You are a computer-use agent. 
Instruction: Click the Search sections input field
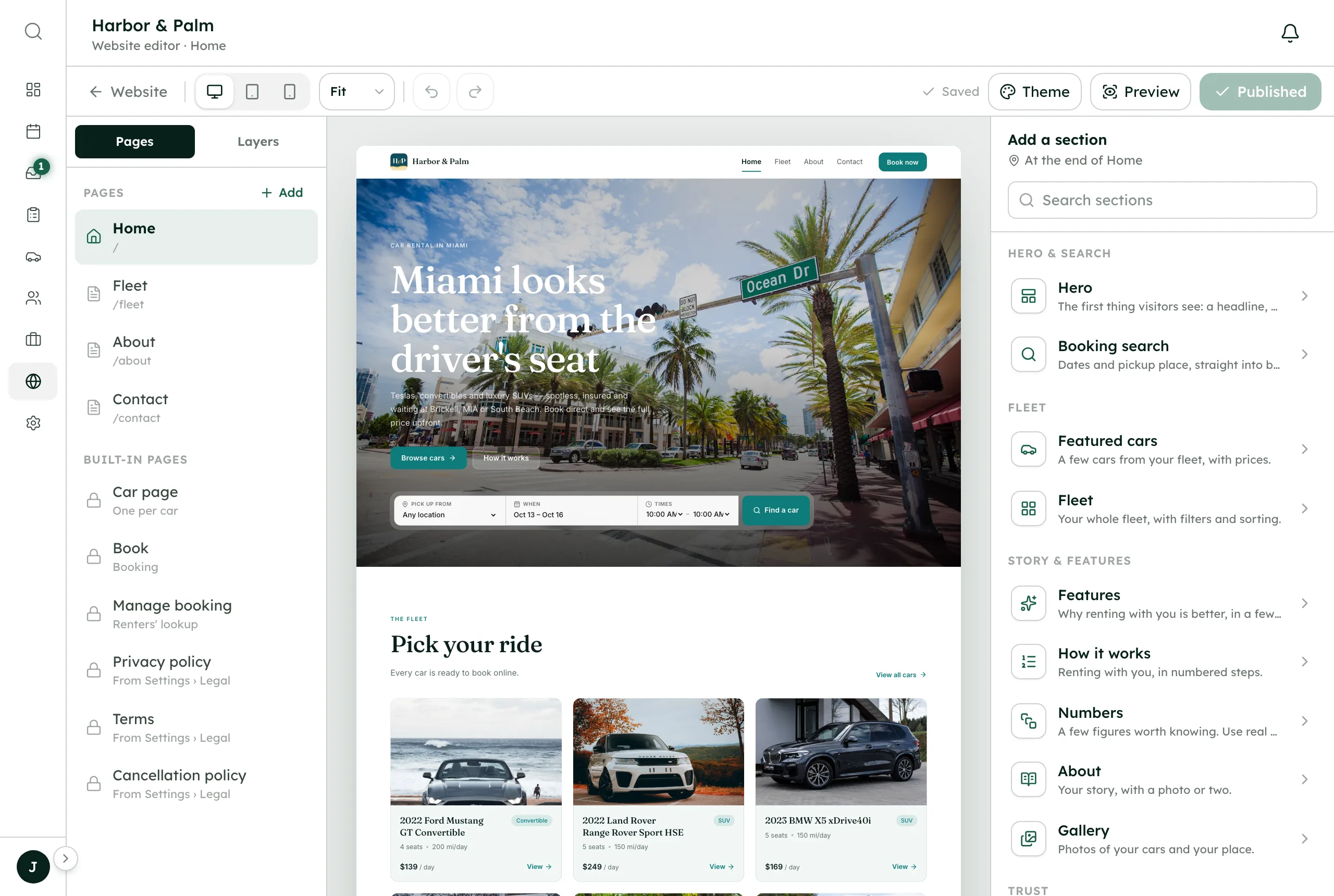(x=1162, y=200)
